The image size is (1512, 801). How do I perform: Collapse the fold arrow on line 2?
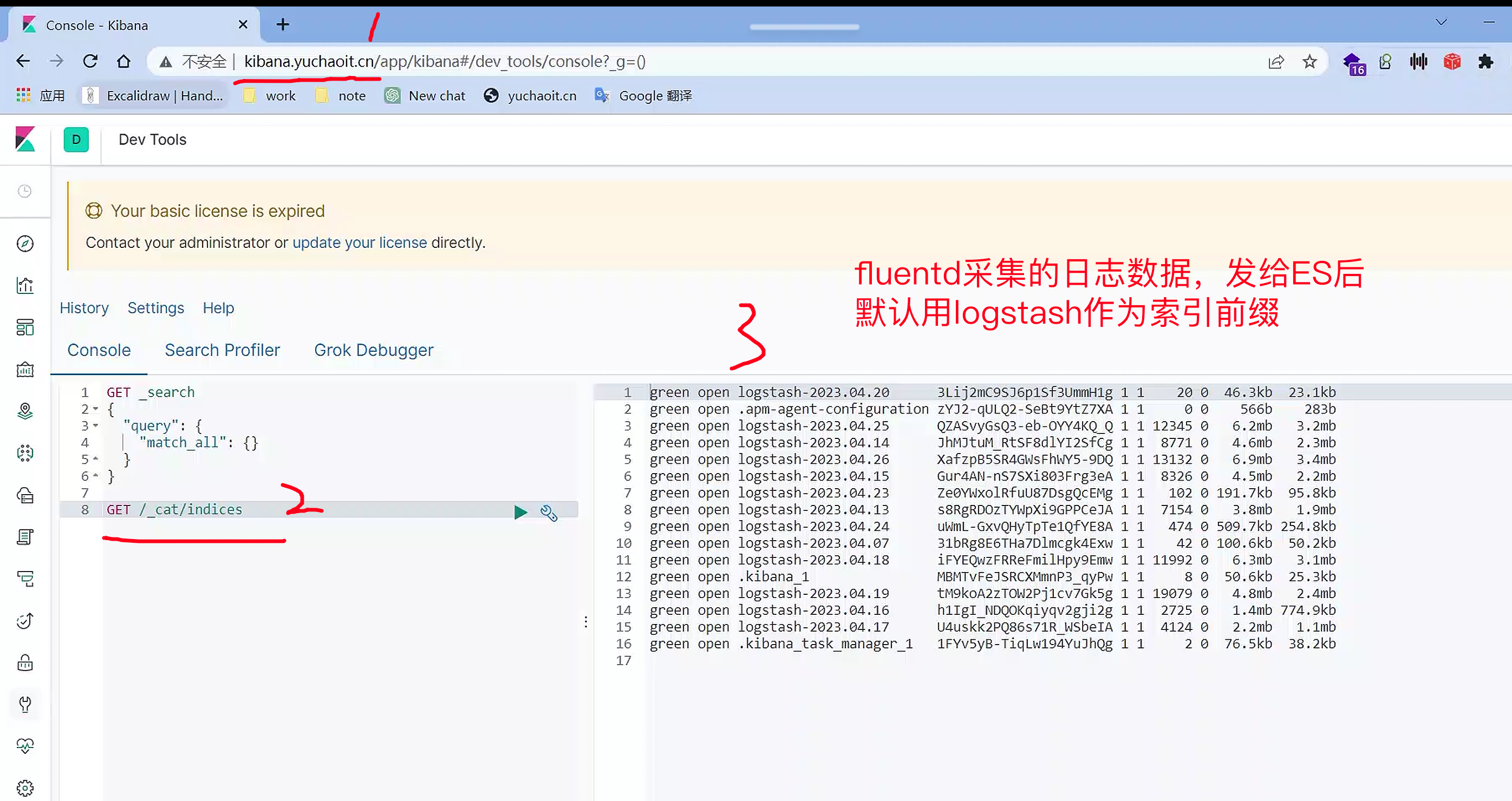[96, 409]
